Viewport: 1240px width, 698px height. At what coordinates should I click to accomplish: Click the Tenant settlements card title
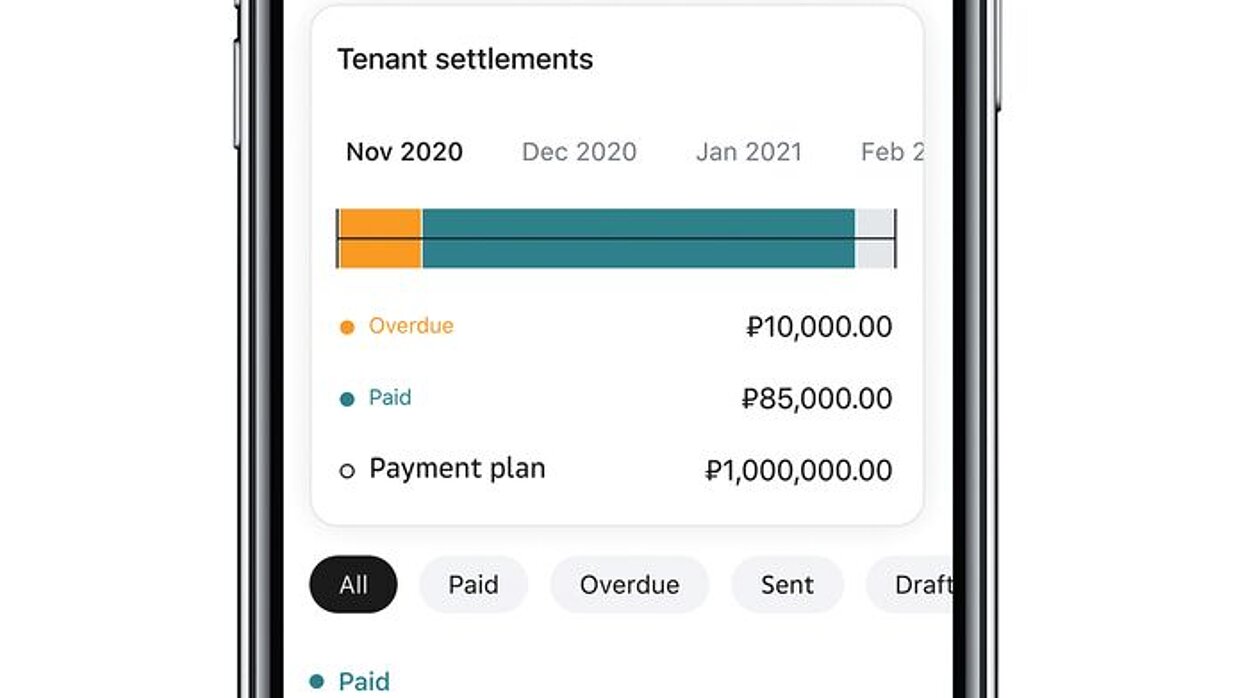[465, 59]
